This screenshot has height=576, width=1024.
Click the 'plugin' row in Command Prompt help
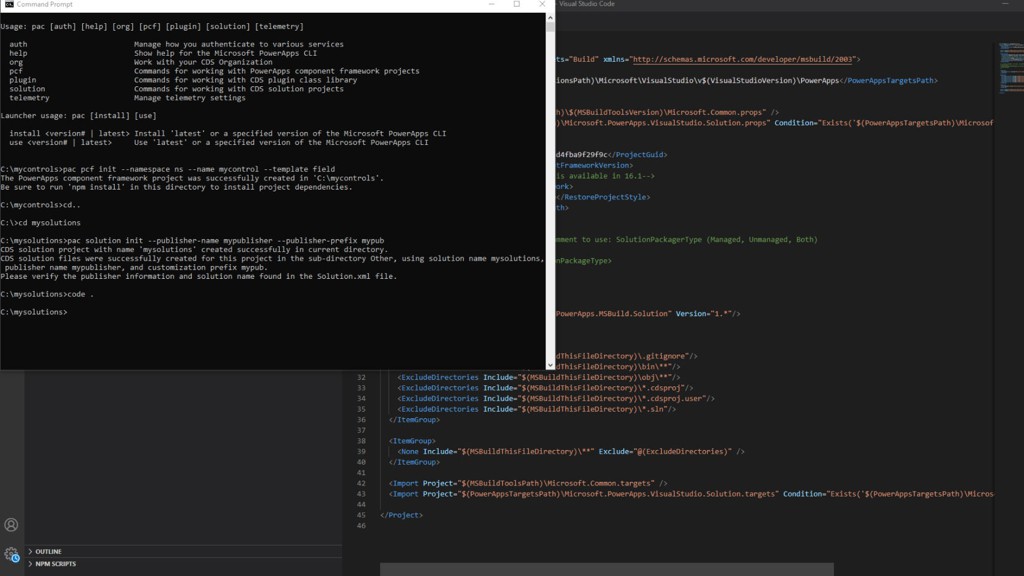click(183, 80)
